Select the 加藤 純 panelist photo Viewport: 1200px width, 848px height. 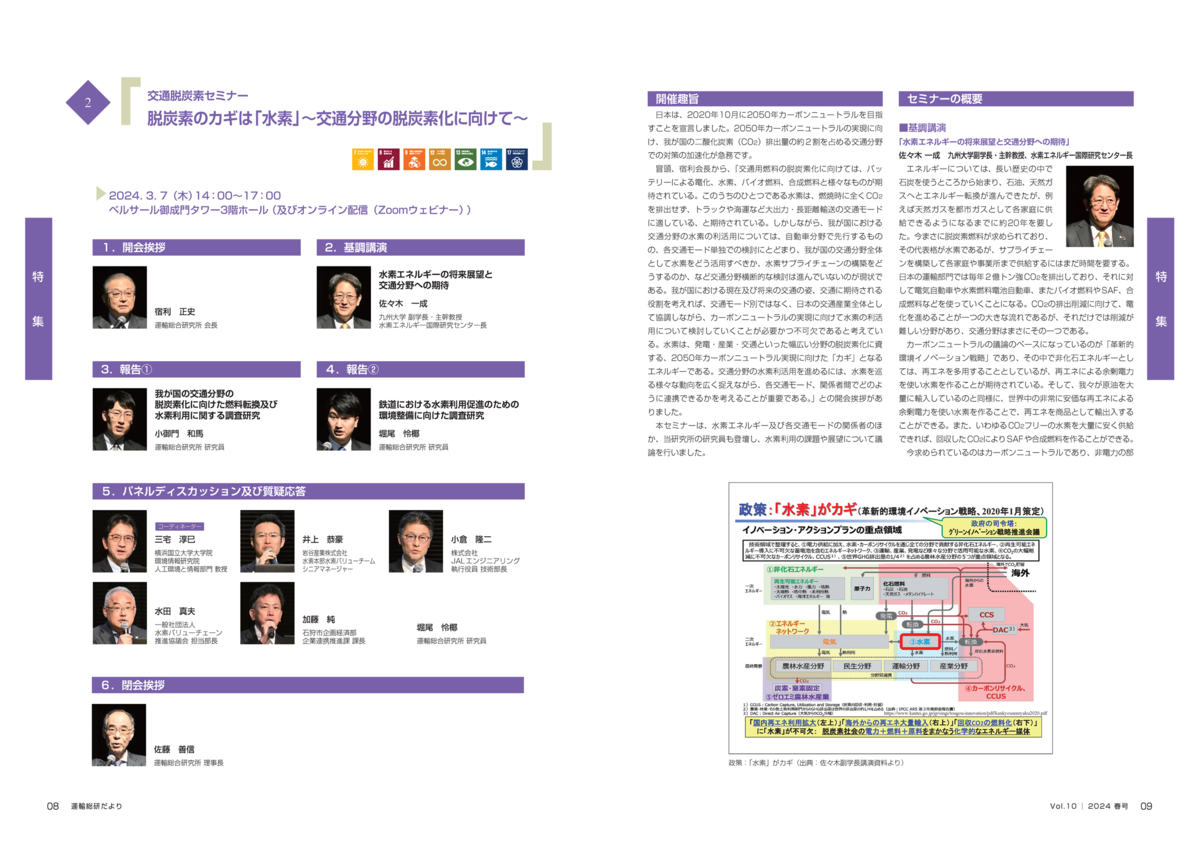click(x=267, y=614)
